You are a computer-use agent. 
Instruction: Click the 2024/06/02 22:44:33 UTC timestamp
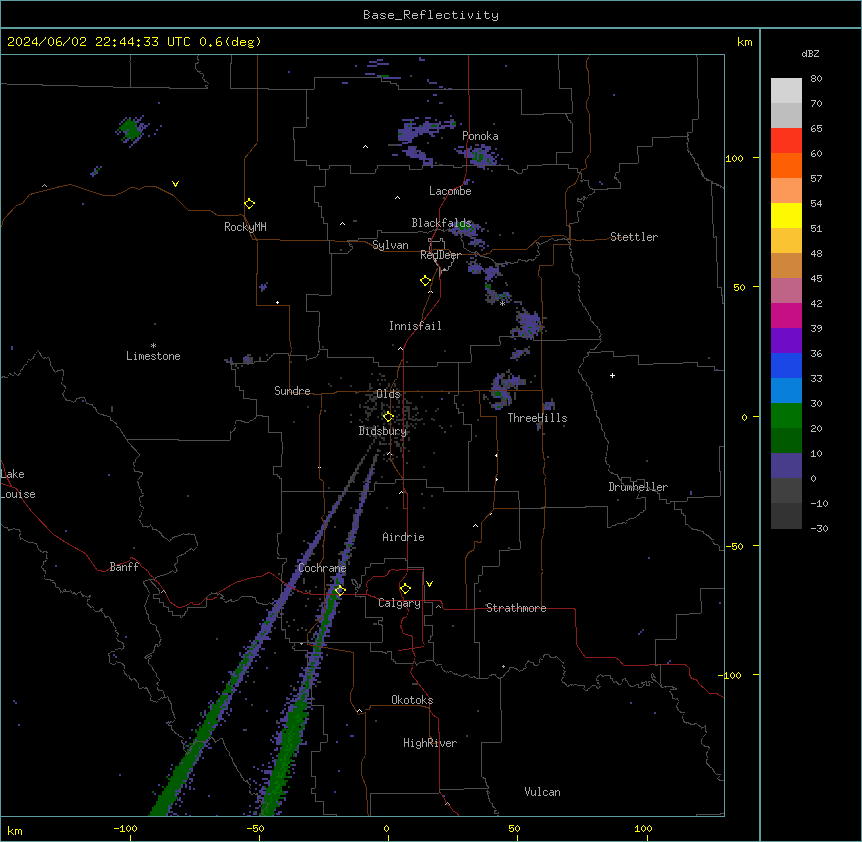pyautogui.click(x=99, y=42)
